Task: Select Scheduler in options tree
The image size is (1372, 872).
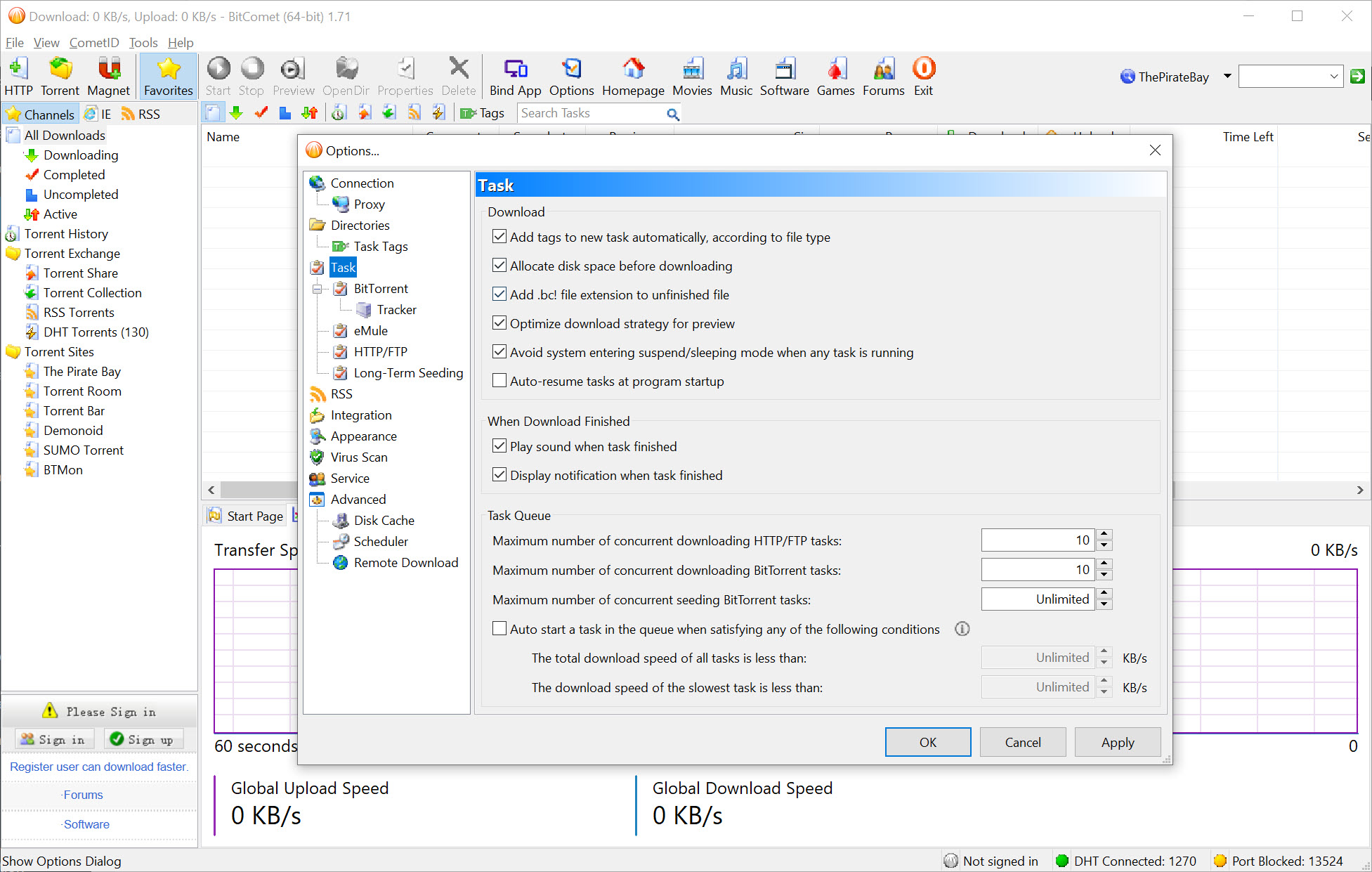Action: 381,542
